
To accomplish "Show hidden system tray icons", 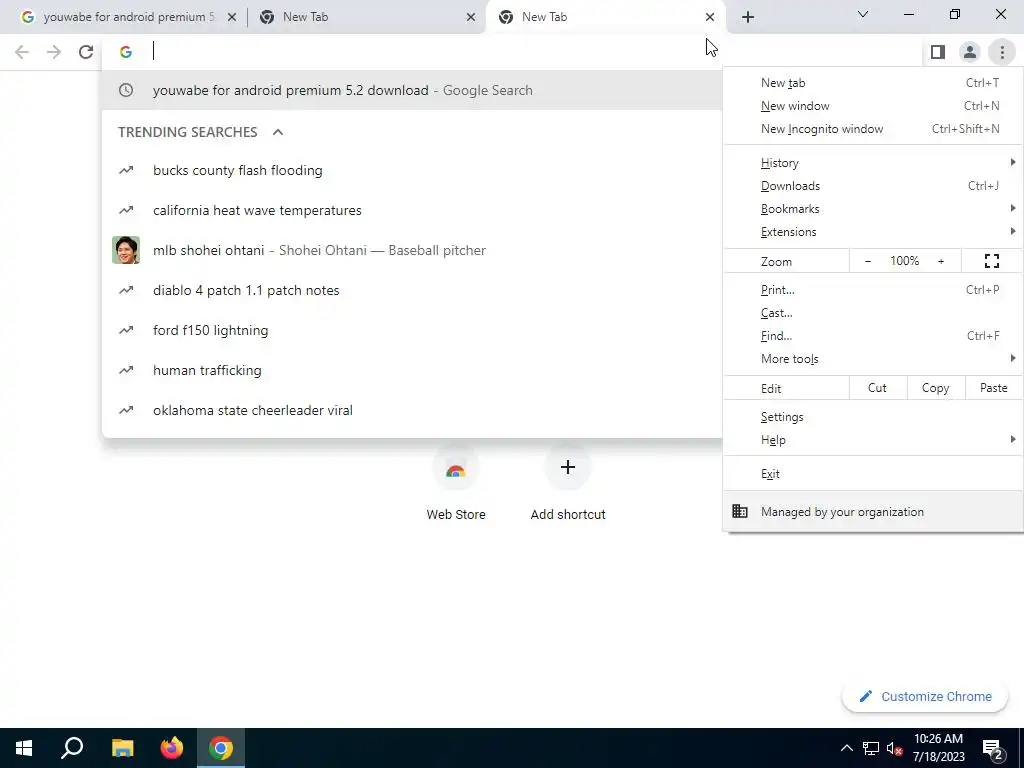I will 846,748.
